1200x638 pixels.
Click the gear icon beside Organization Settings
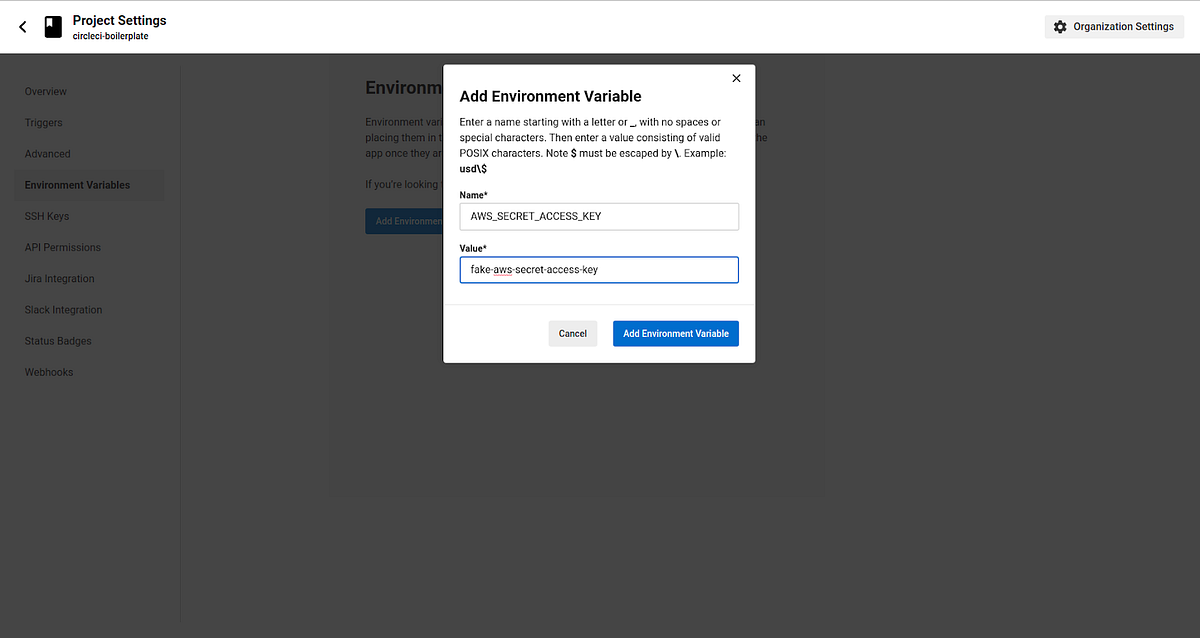1059,26
